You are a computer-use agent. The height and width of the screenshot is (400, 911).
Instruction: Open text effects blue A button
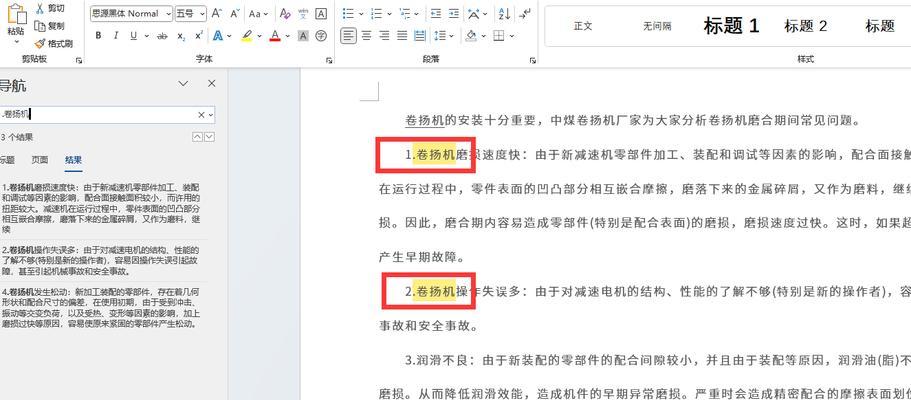coord(218,36)
